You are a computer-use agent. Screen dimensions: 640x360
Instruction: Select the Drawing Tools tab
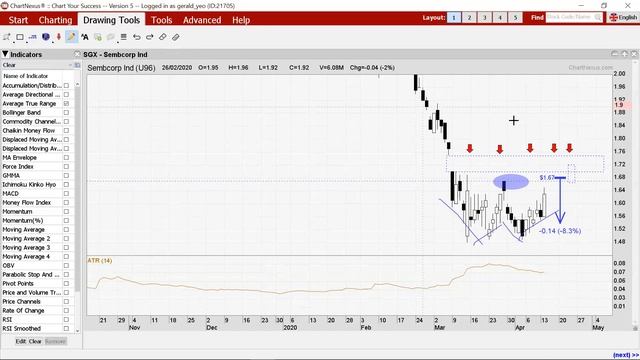pos(111,20)
